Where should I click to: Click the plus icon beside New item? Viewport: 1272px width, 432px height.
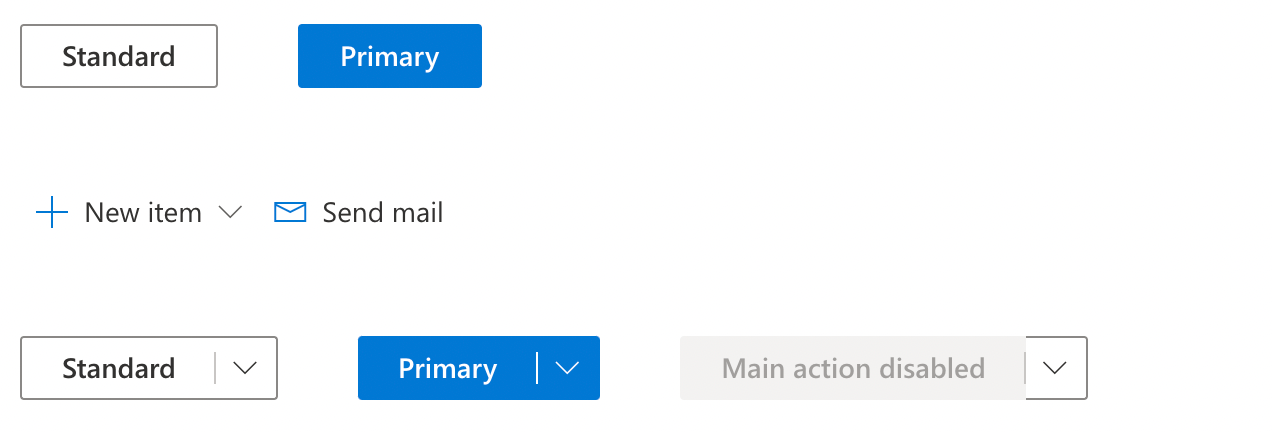[51, 213]
